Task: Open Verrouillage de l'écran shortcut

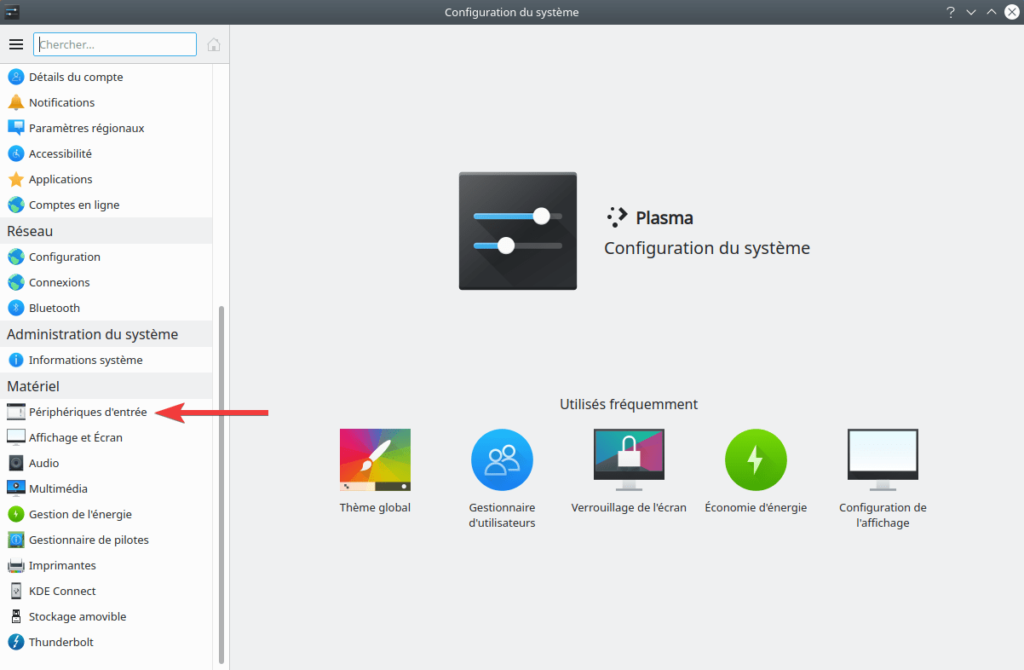Action: point(628,471)
